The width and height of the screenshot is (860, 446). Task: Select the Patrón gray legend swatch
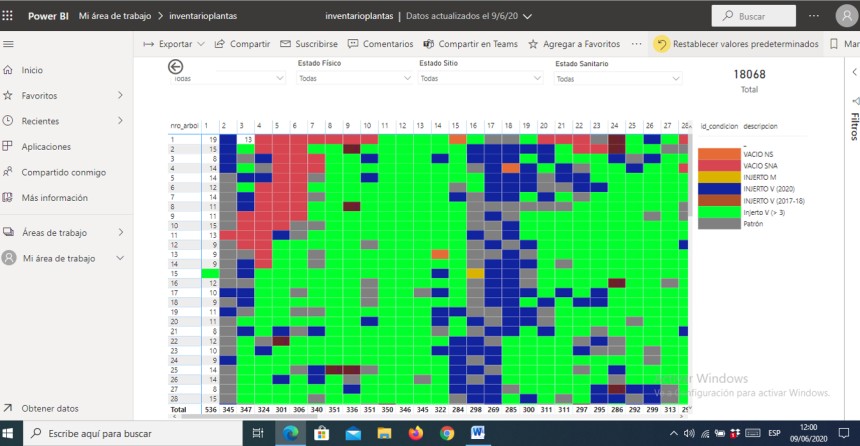719,224
